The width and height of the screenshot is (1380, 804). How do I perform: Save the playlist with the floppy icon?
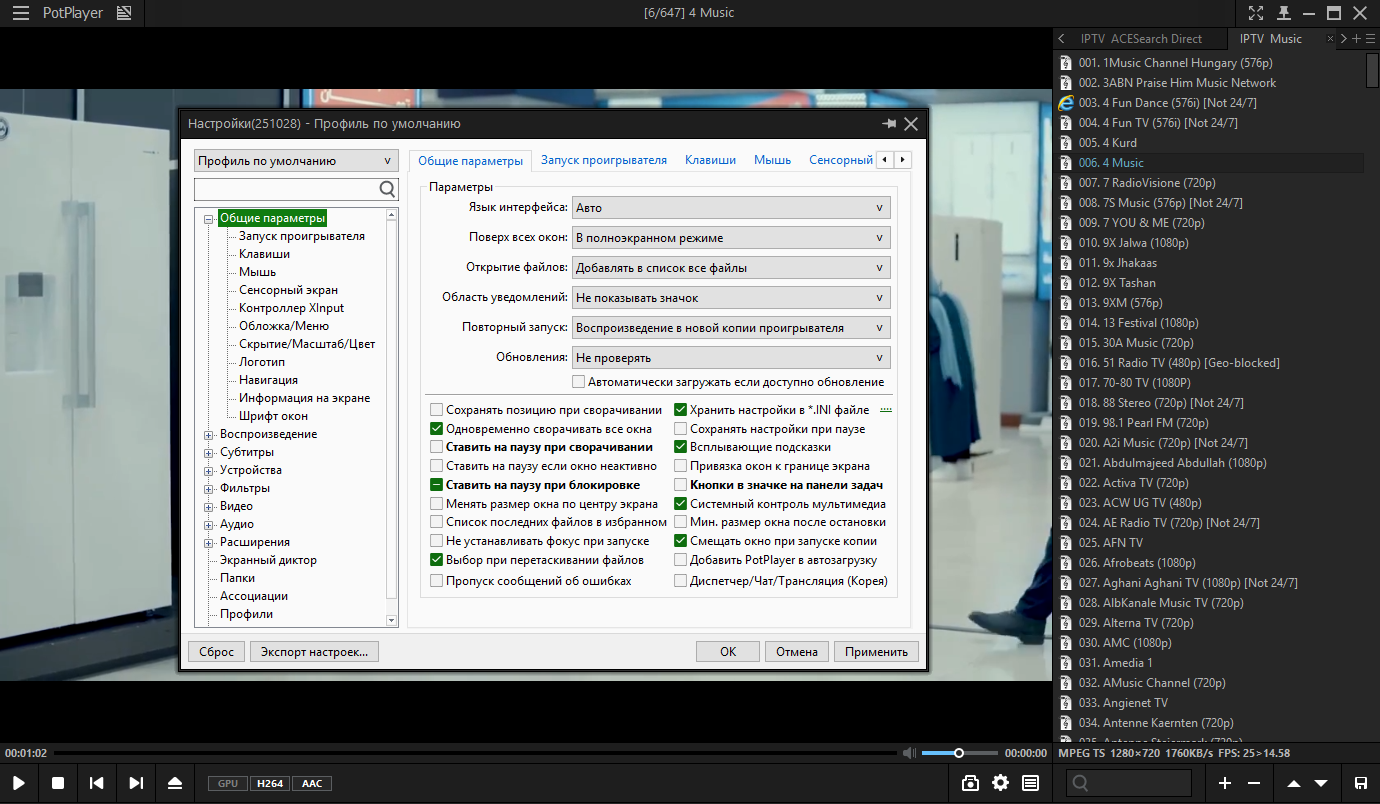pyautogui.click(x=1361, y=783)
